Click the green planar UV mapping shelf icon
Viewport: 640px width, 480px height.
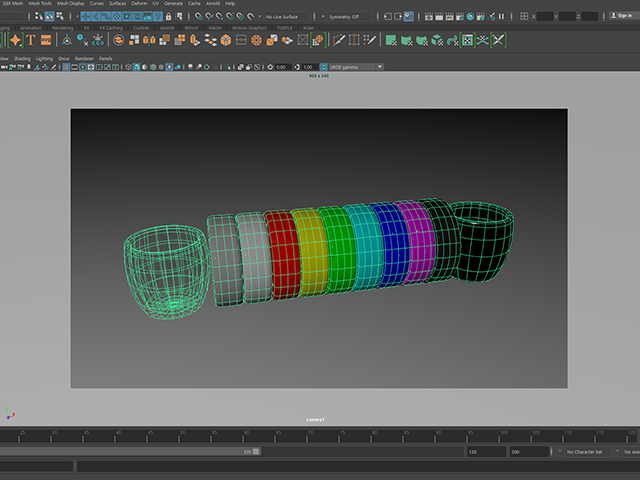(391, 40)
